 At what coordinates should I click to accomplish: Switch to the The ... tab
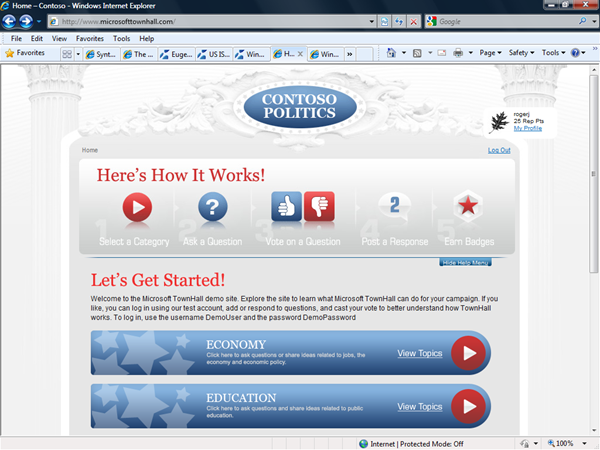[x=139, y=54]
